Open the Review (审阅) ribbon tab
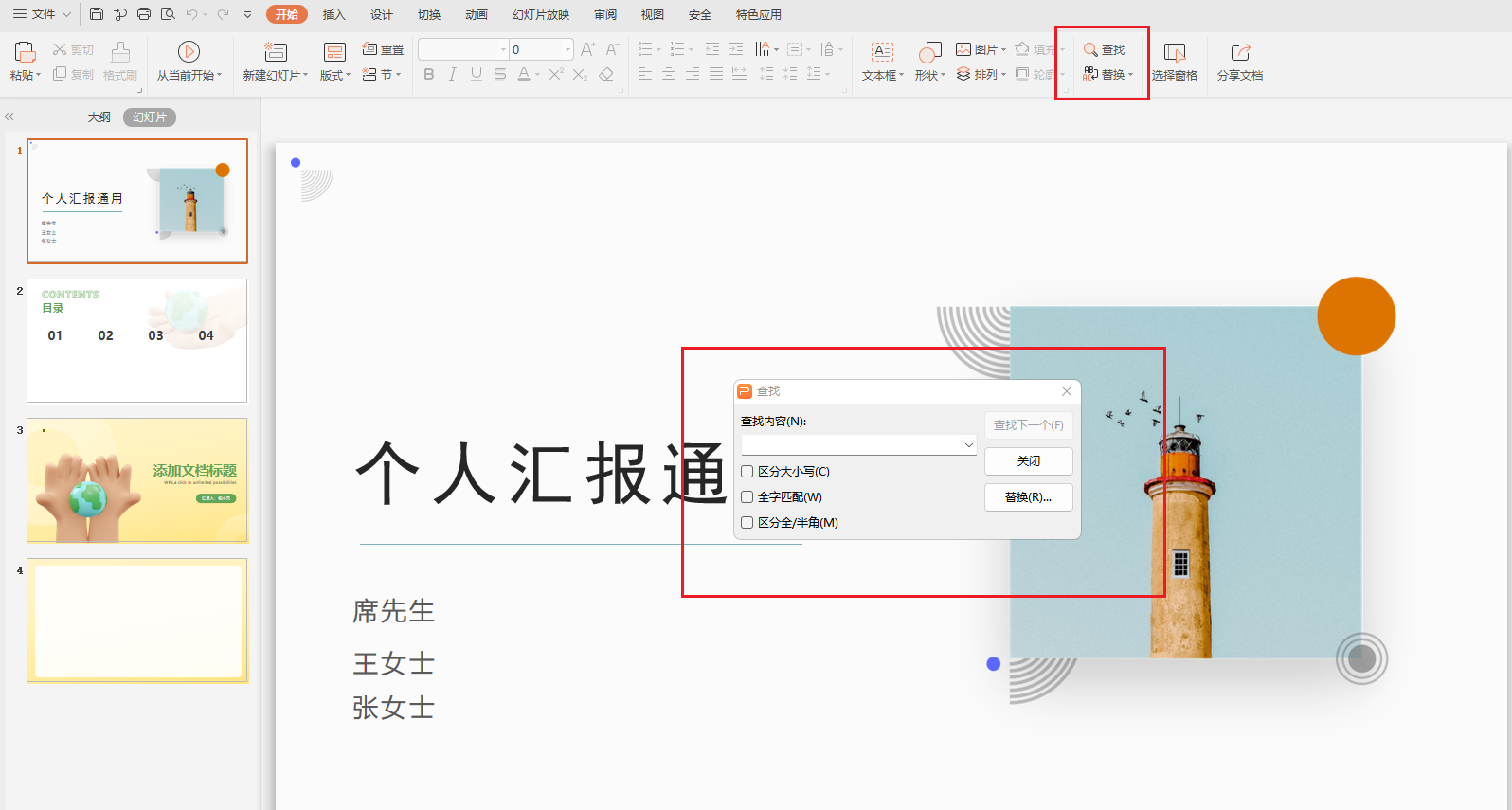The image size is (1512, 810). pyautogui.click(x=604, y=14)
